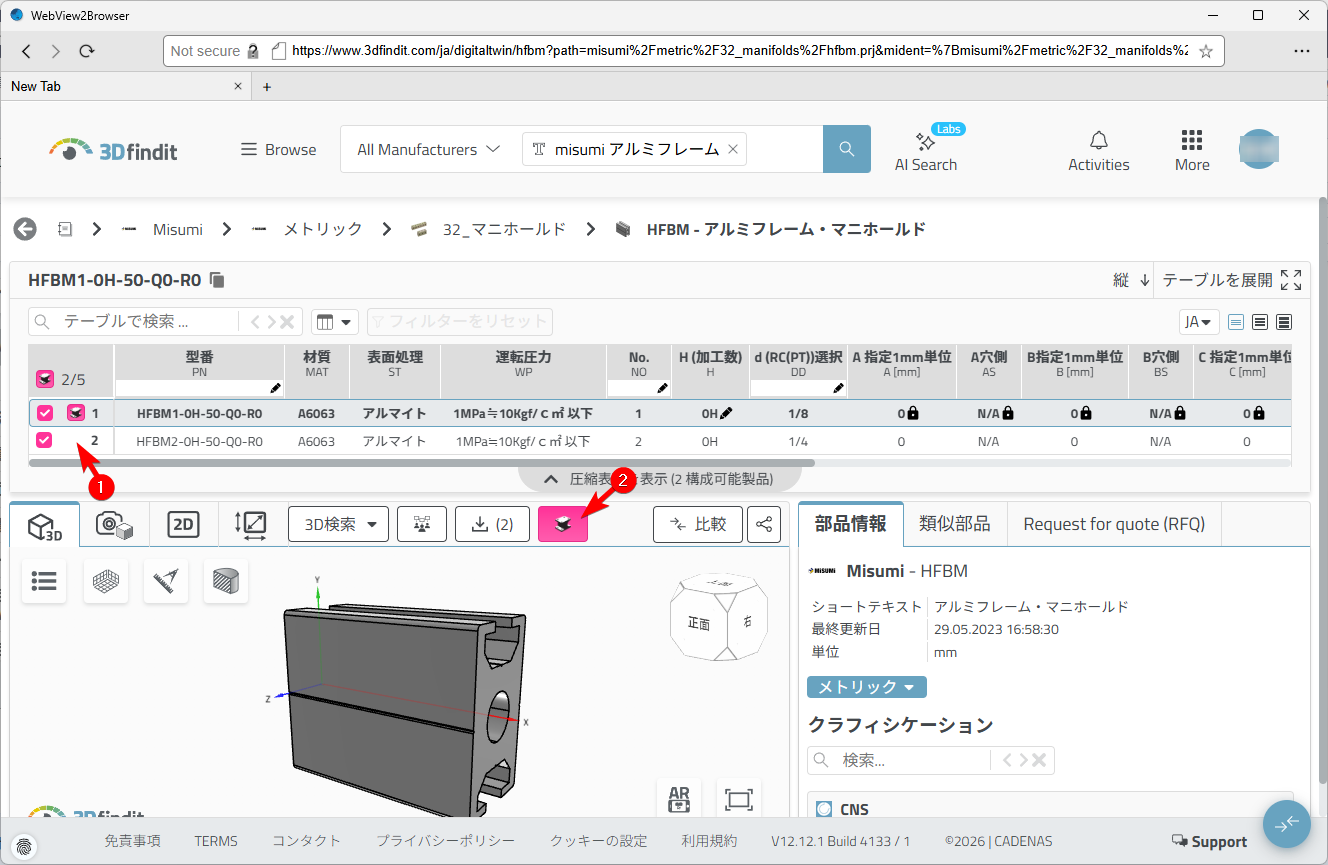Select the measurement dimension tool icon
This screenshot has height=865, width=1328.
point(166,581)
